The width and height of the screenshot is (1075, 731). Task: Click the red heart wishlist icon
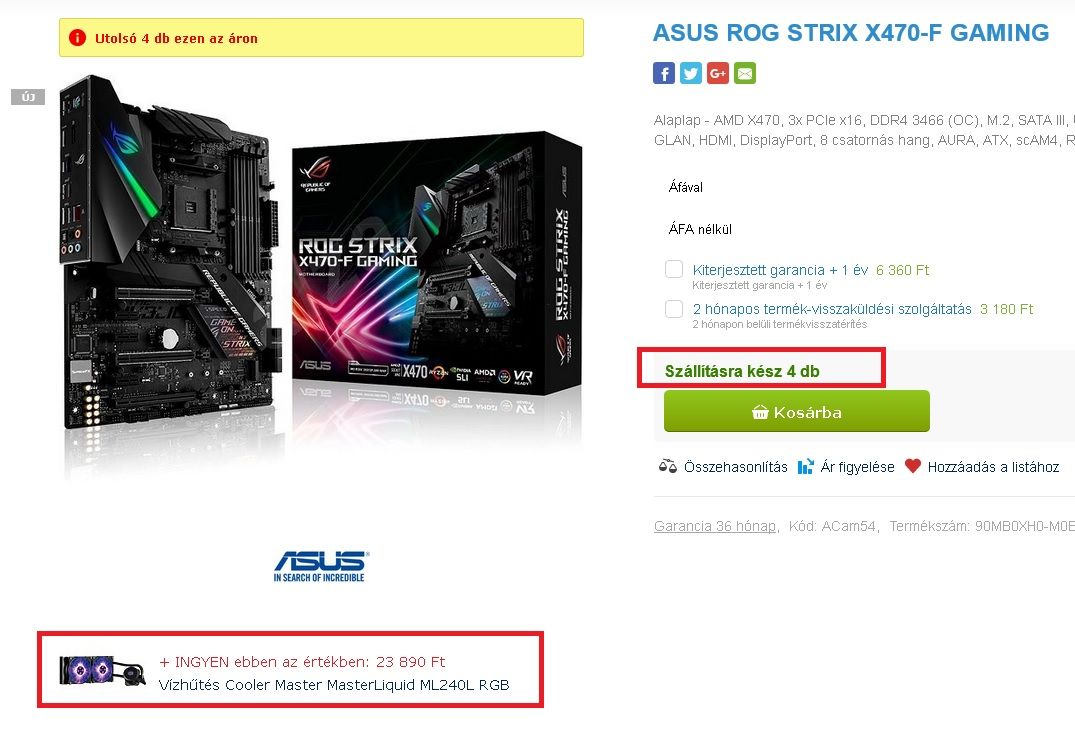click(913, 466)
